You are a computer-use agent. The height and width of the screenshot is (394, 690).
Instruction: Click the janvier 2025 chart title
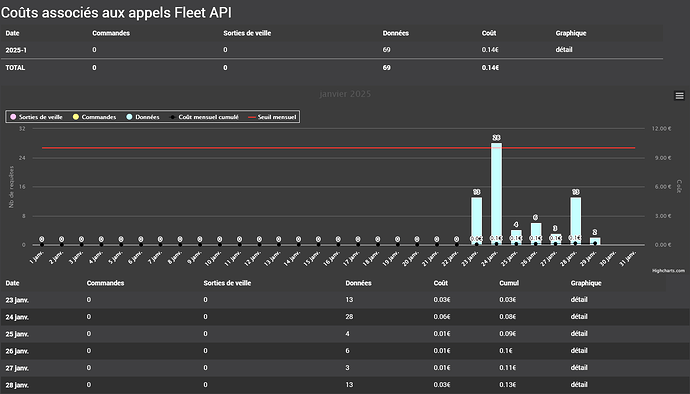tap(345, 94)
